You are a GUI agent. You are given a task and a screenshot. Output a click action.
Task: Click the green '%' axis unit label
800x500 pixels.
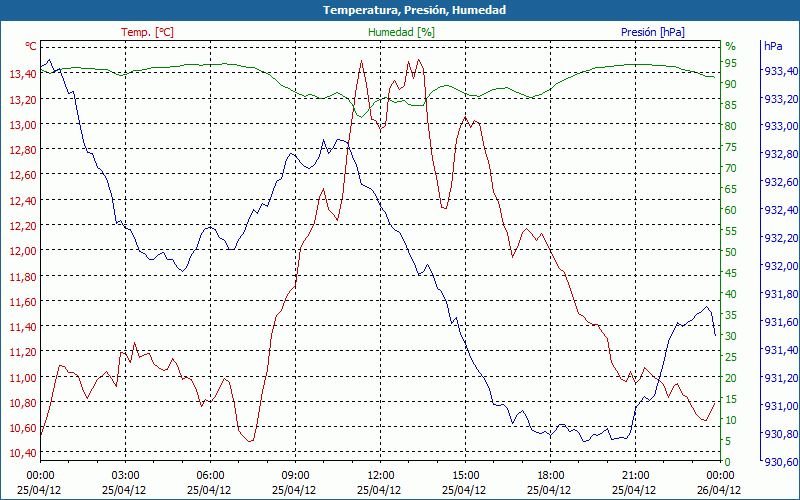pyautogui.click(x=731, y=46)
